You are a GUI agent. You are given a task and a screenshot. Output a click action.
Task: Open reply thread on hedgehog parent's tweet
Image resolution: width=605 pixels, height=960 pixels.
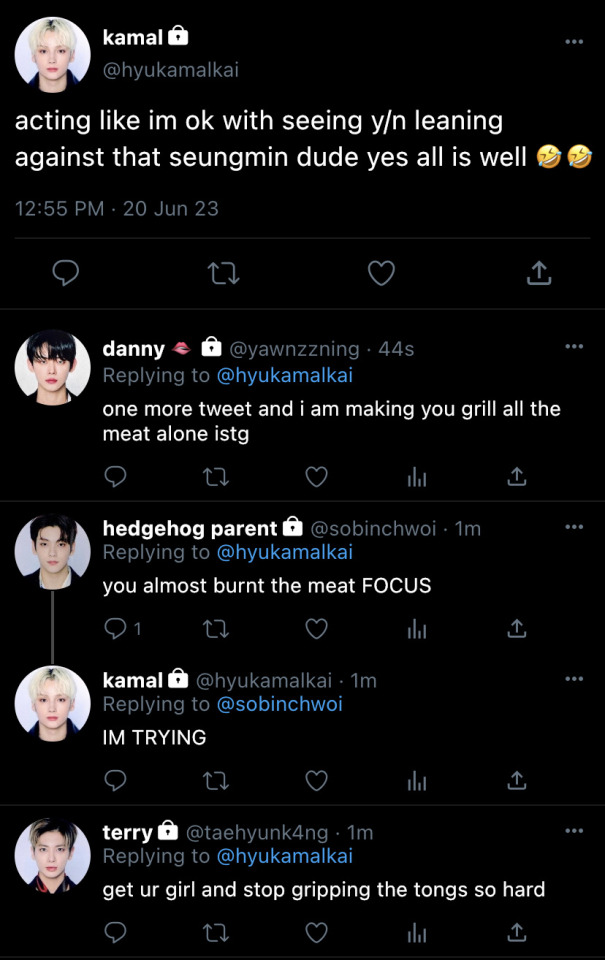click(x=122, y=629)
